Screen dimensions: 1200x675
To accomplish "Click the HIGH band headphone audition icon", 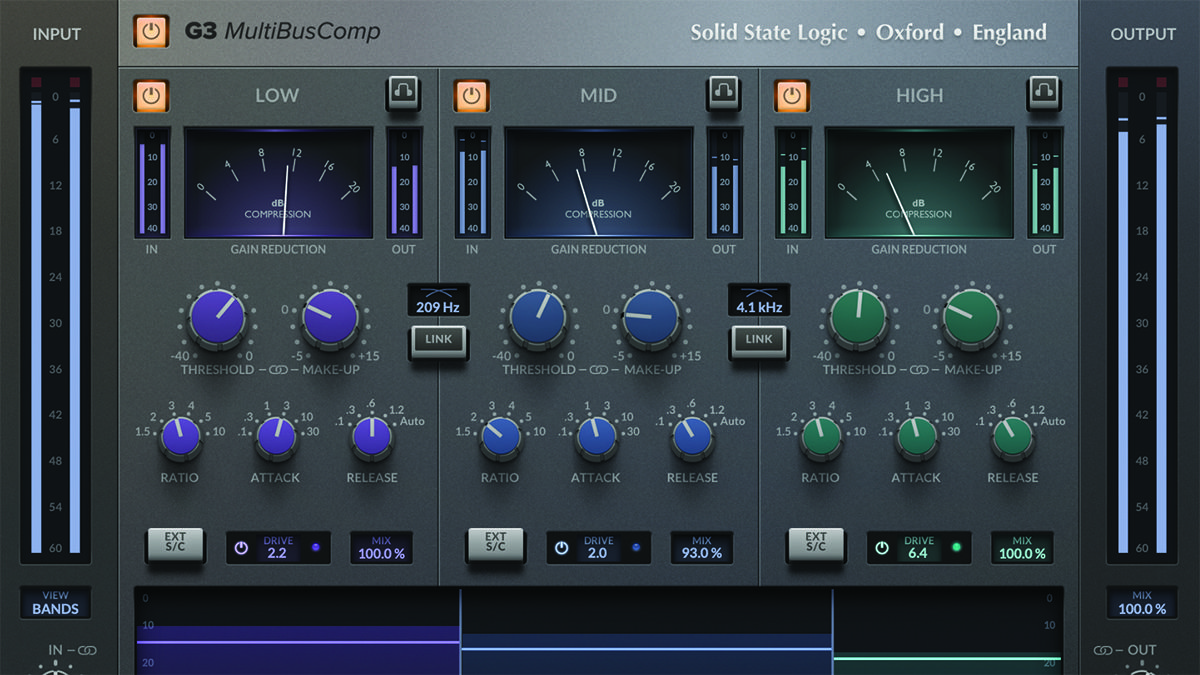I will tap(1044, 95).
